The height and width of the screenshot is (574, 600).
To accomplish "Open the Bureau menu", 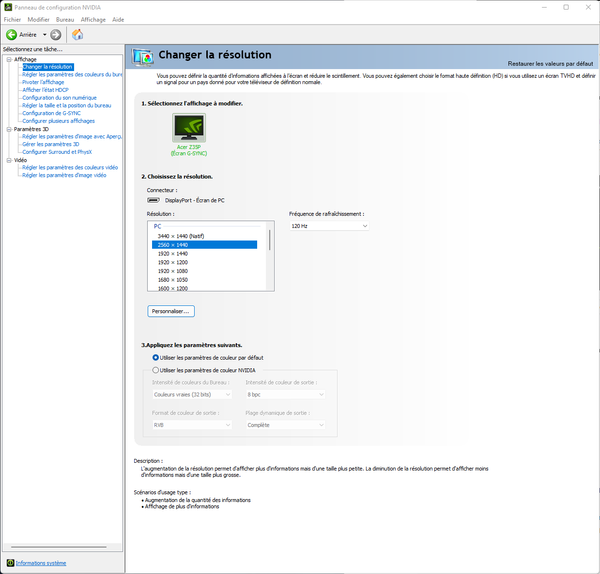I will click(65, 20).
